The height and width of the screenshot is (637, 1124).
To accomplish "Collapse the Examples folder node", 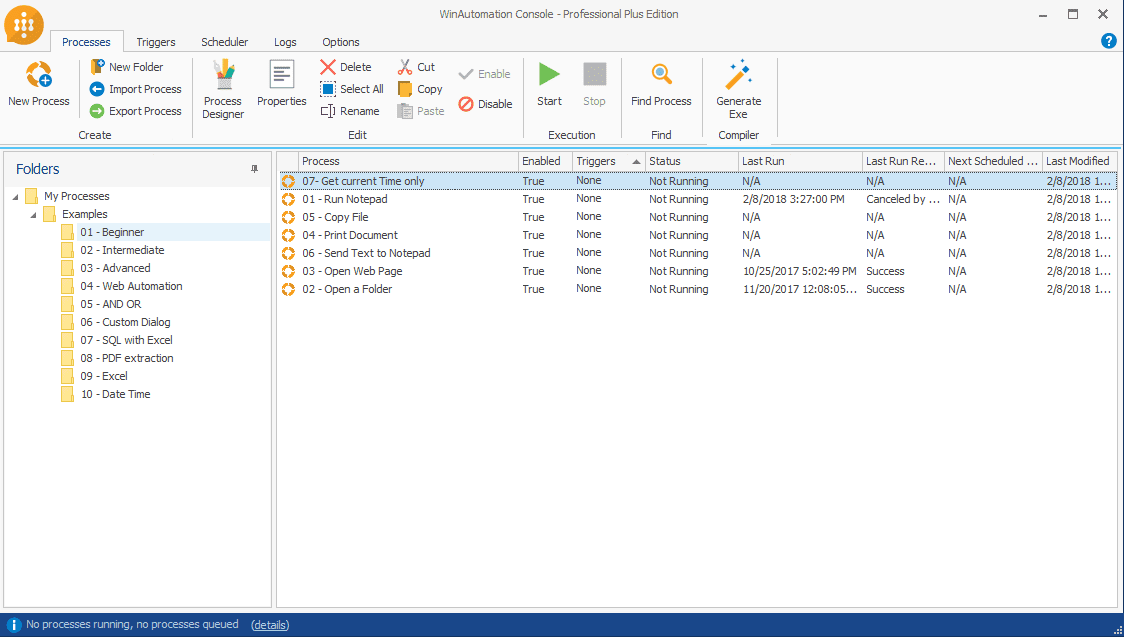I will coord(34,214).
